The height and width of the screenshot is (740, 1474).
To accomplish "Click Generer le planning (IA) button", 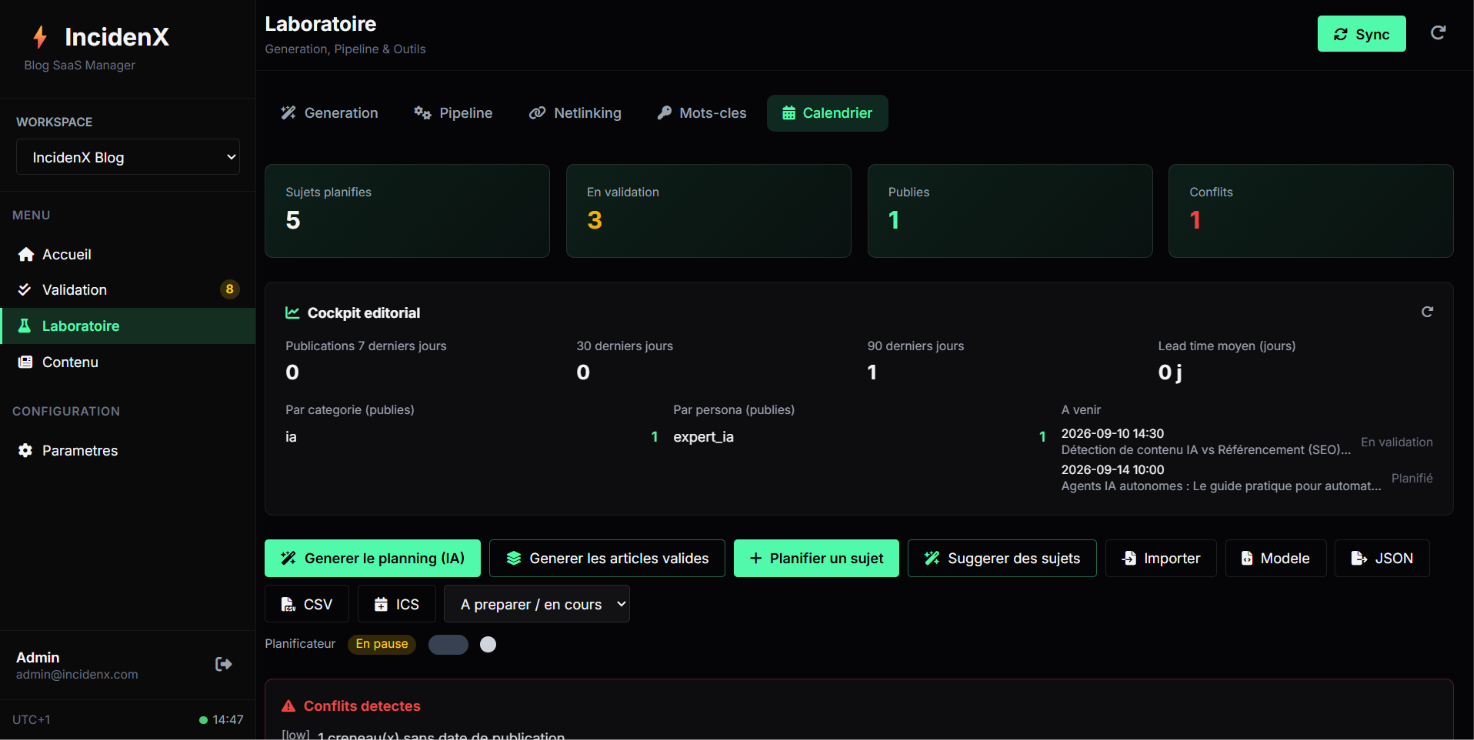I will [x=372, y=558].
